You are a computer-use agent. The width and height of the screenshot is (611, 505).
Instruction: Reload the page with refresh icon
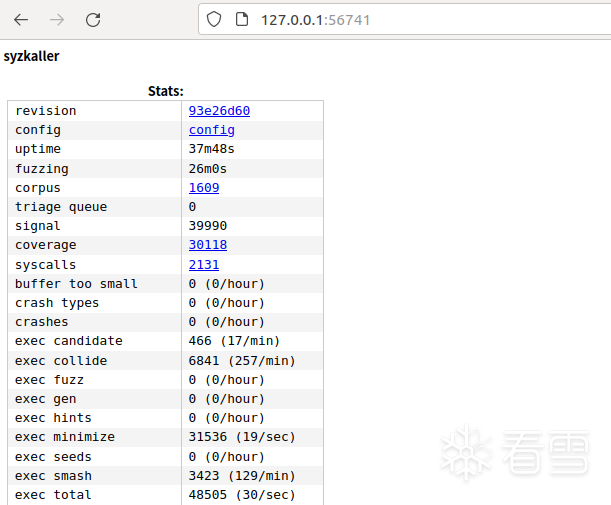pos(93,19)
